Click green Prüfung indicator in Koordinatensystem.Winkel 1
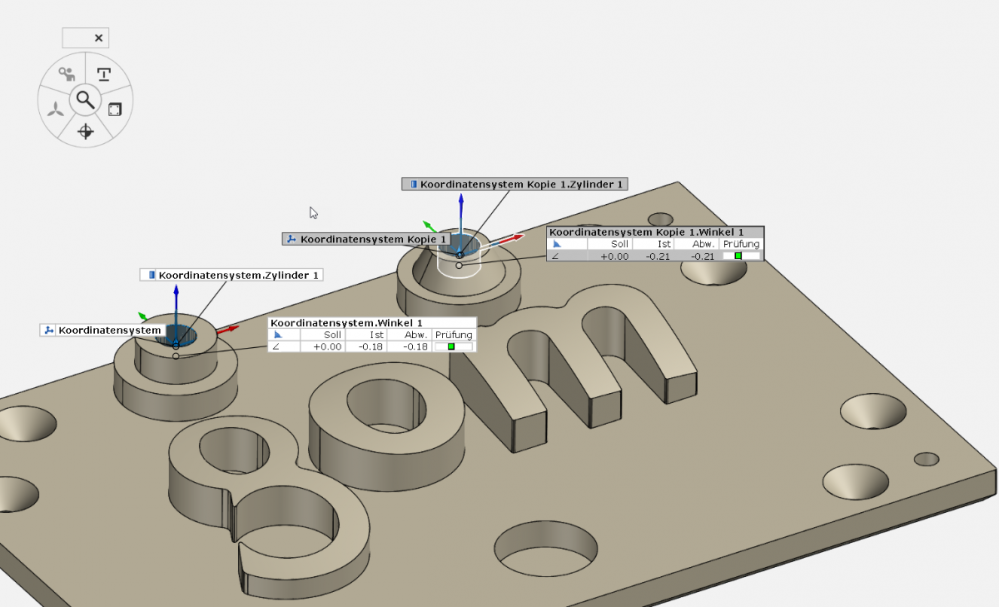The width and height of the screenshot is (999, 607). click(x=452, y=346)
